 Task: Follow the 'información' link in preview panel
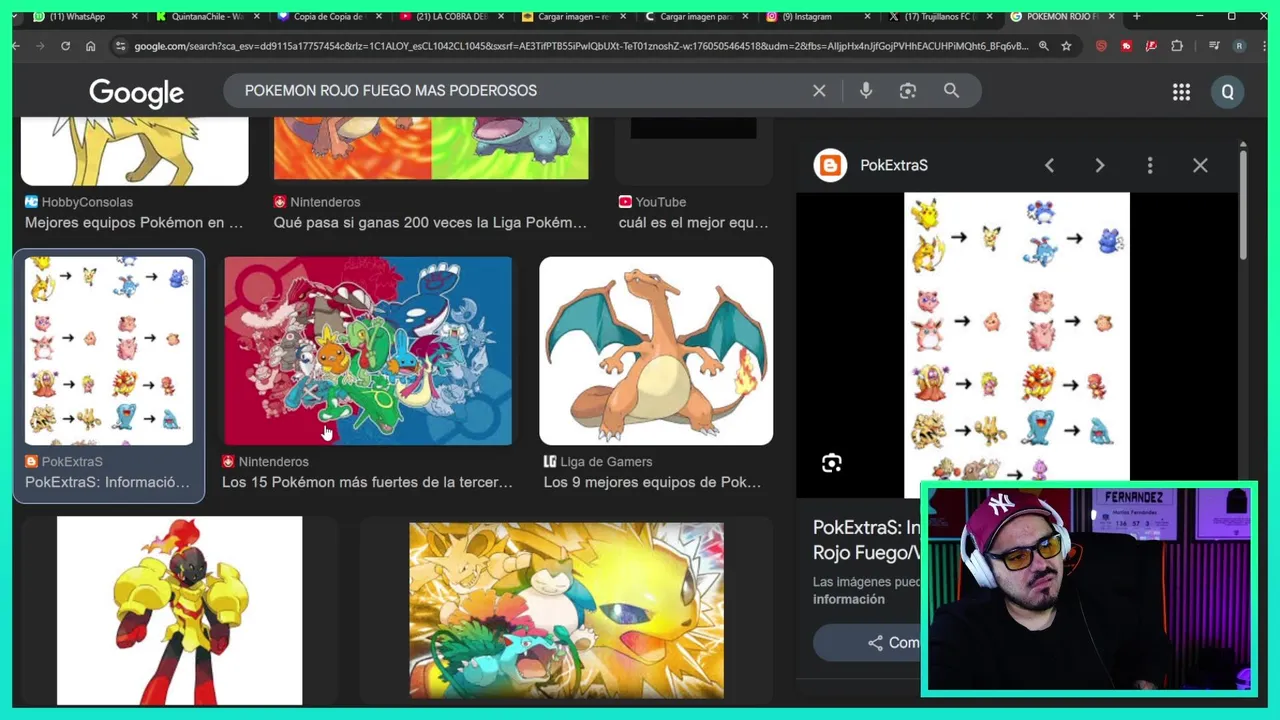coord(849,599)
